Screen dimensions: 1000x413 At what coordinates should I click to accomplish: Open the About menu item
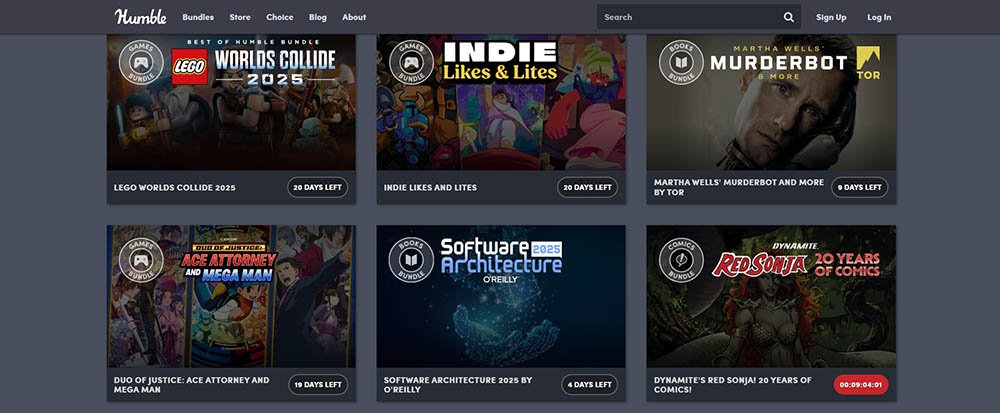coord(354,17)
